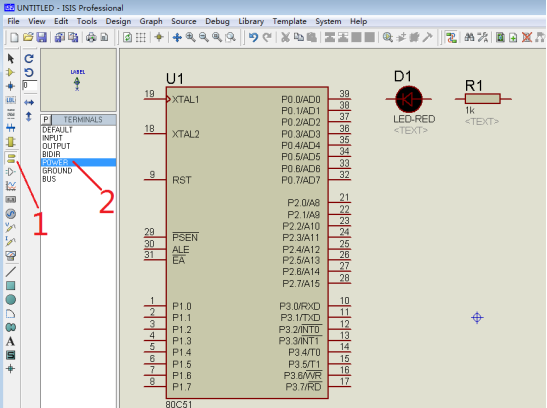The image size is (547, 408).
Task: Open the Design menu
Action: [118, 21]
